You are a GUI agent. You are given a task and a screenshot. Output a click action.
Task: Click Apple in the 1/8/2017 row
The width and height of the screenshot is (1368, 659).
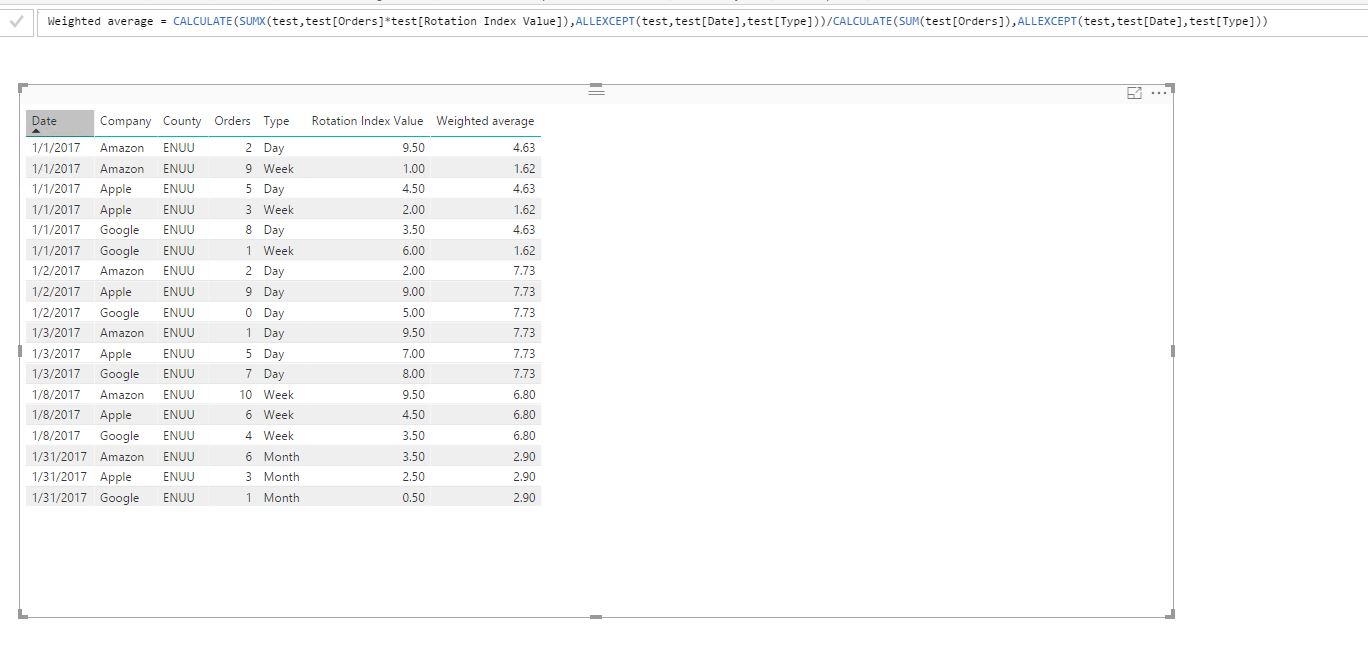116,415
